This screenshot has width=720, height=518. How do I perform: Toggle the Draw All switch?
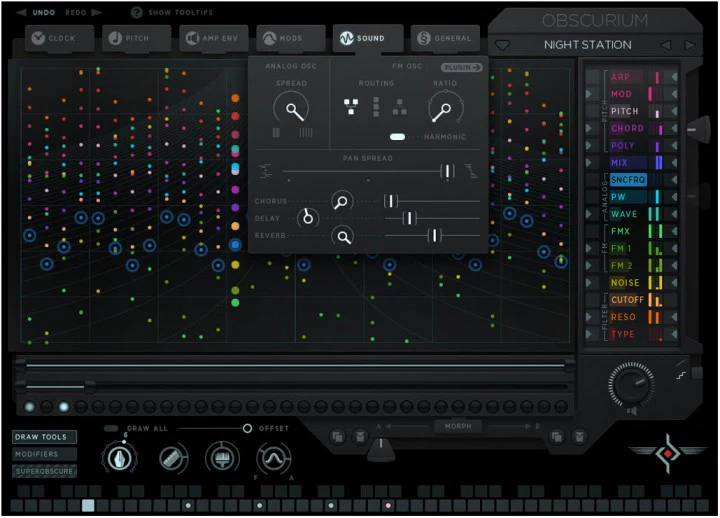111,428
